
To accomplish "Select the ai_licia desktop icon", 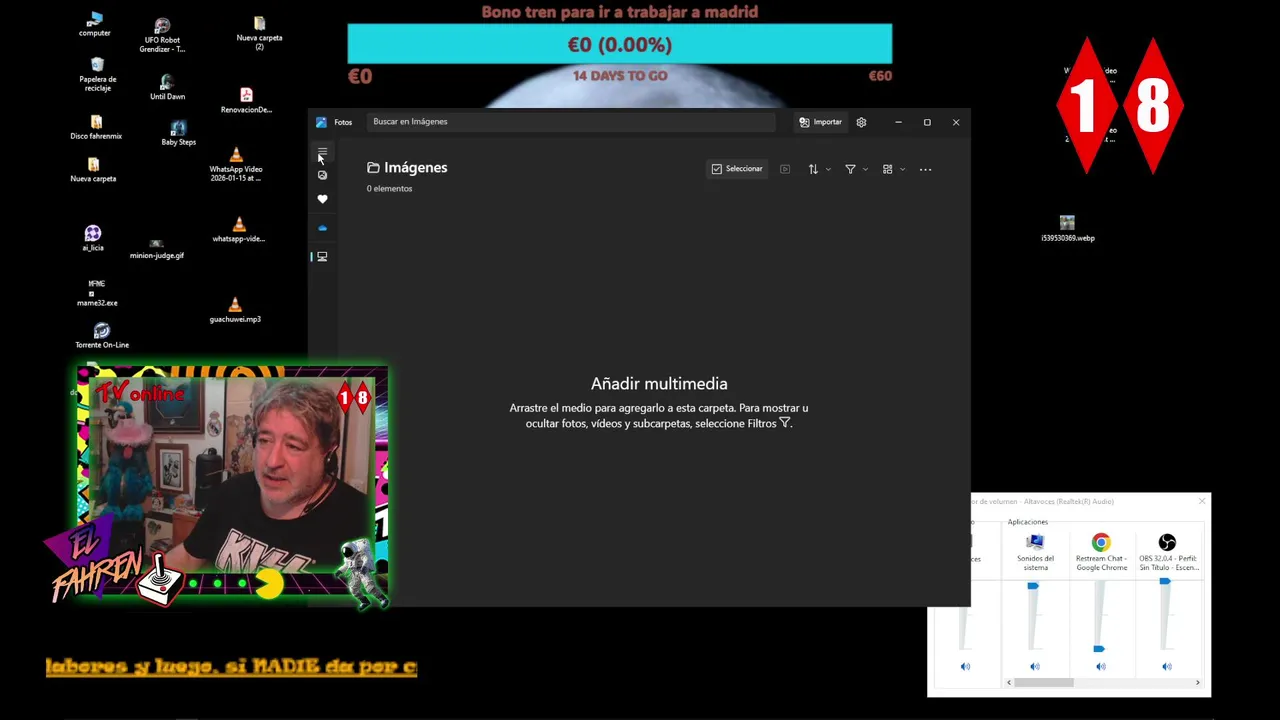I will coord(93,238).
